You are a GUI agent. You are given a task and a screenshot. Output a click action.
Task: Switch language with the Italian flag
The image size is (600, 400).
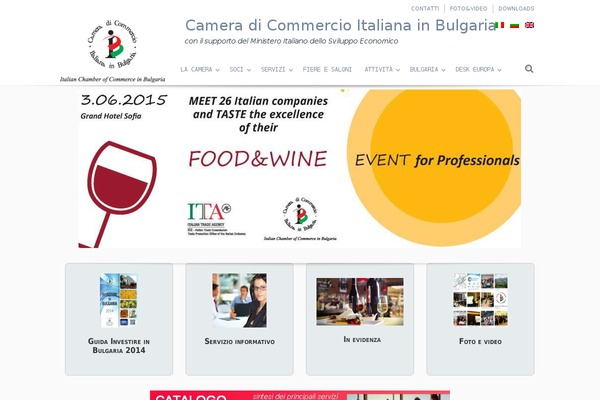(499, 25)
